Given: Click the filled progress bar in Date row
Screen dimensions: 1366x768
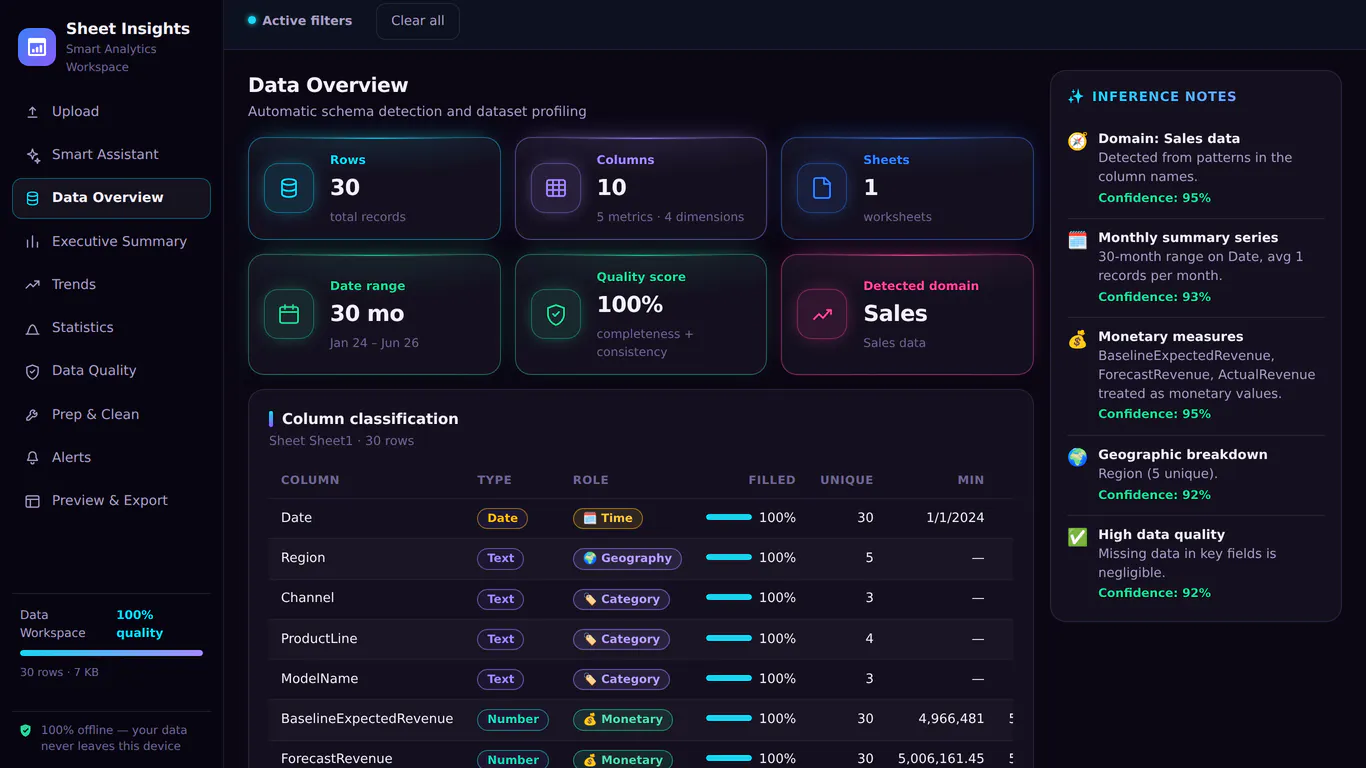Looking at the screenshot, I should click(729, 518).
